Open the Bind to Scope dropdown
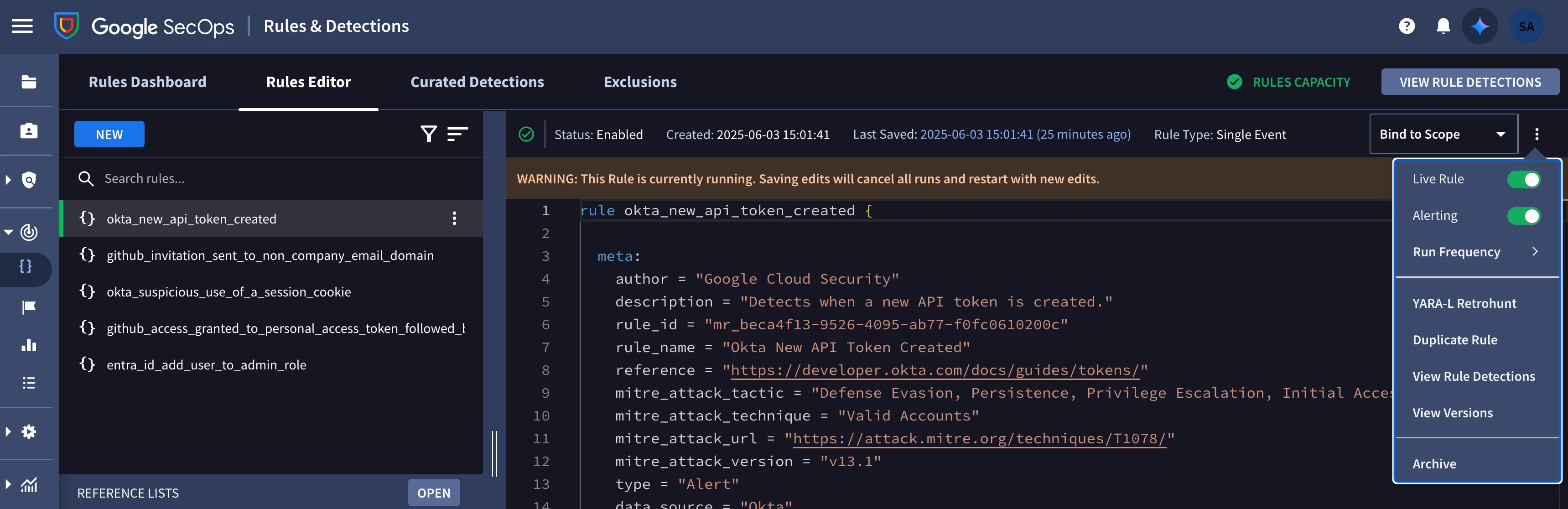The height and width of the screenshot is (509, 1568). click(1443, 134)
